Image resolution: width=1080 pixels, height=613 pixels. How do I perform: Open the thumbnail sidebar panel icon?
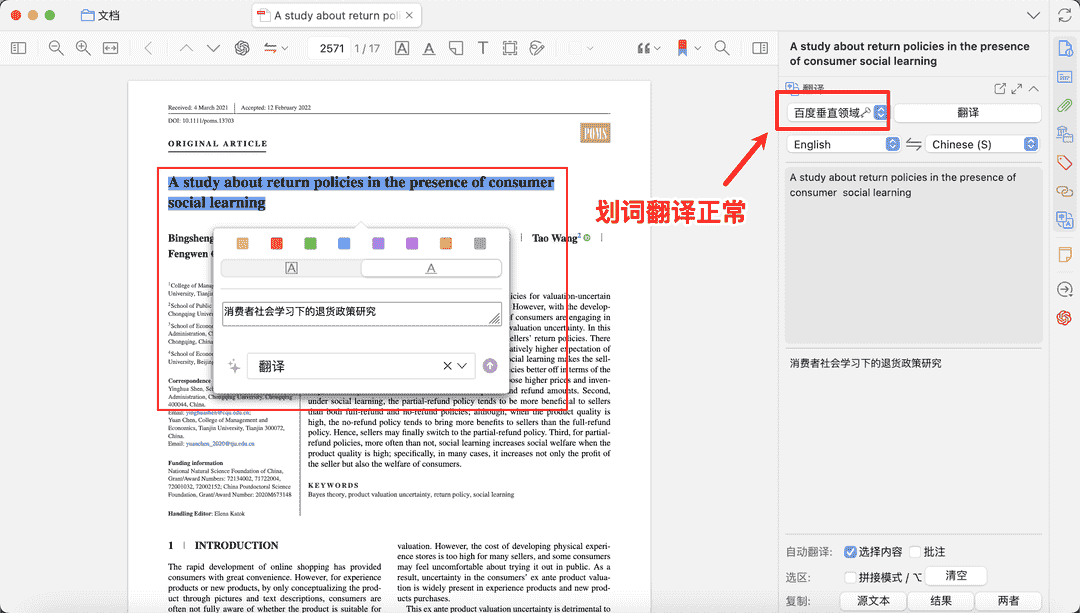pyautogui.click(x=18, y=47)
